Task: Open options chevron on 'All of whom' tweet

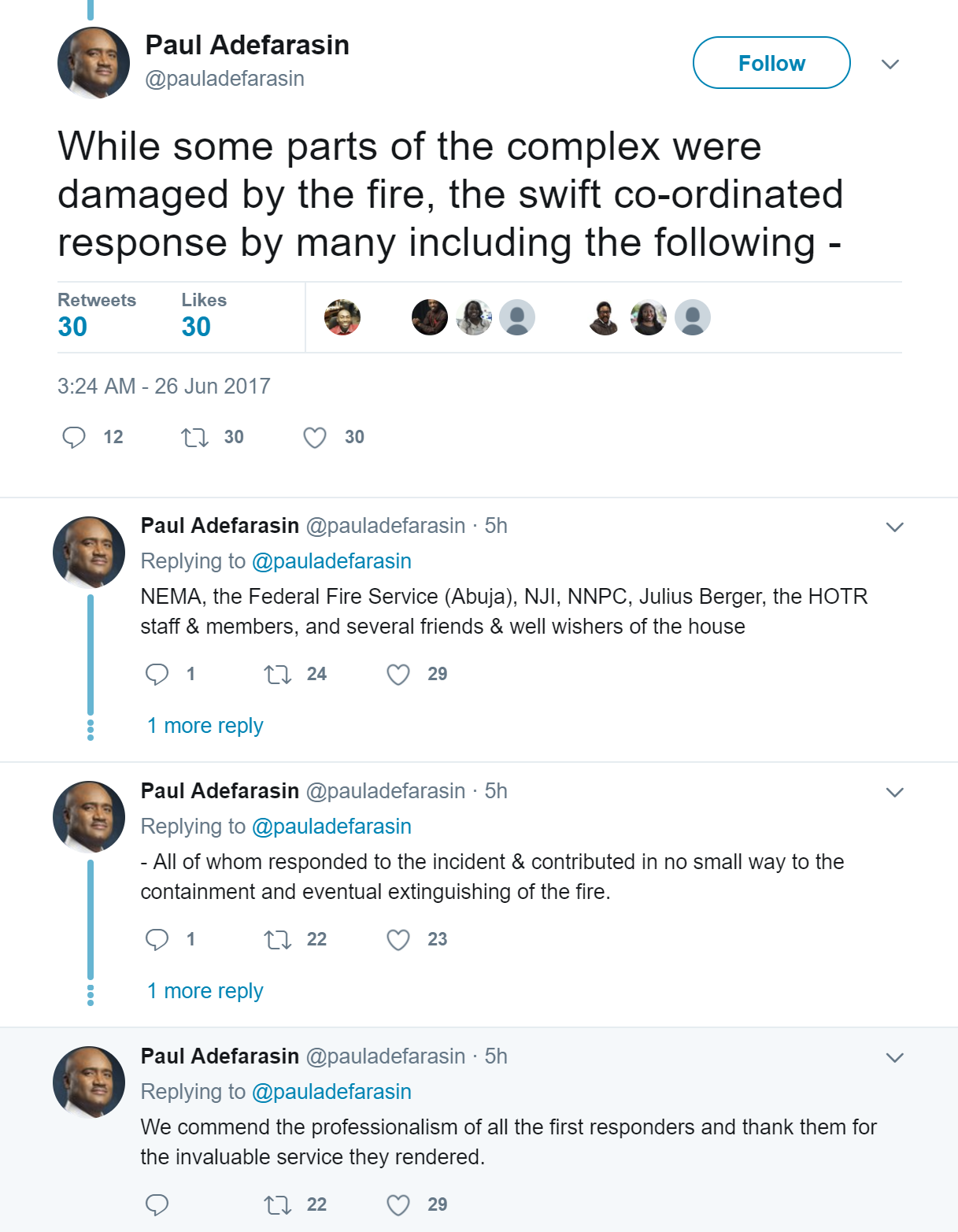Action: [x=894, y=792]
